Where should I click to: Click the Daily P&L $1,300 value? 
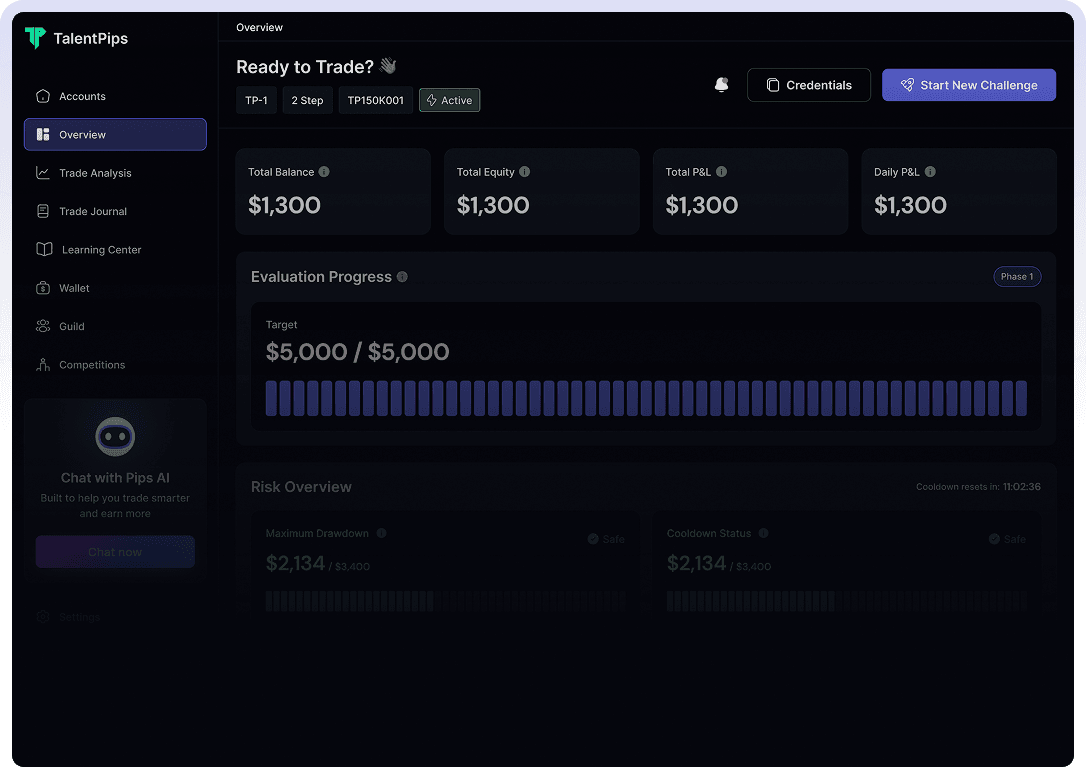(910, 205)
